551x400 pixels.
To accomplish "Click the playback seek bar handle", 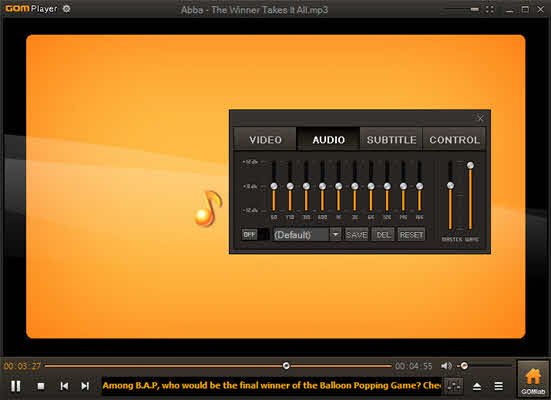I will pyautogui.click(x=286, y=366).
